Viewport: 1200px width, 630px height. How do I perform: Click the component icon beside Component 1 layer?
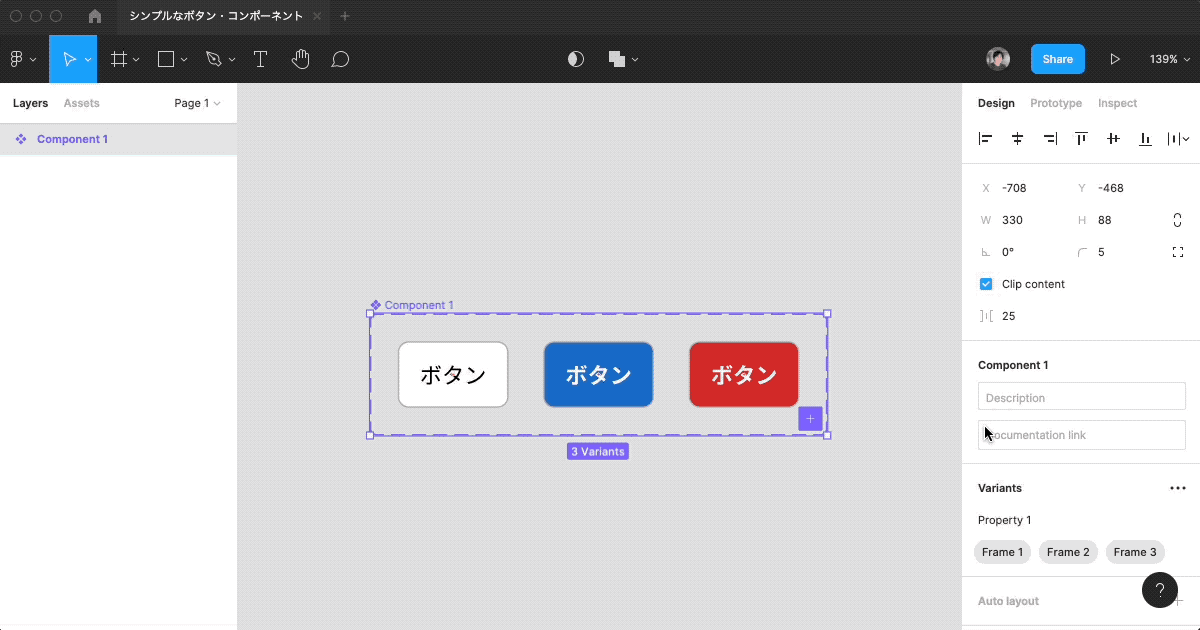click(21, 139)
